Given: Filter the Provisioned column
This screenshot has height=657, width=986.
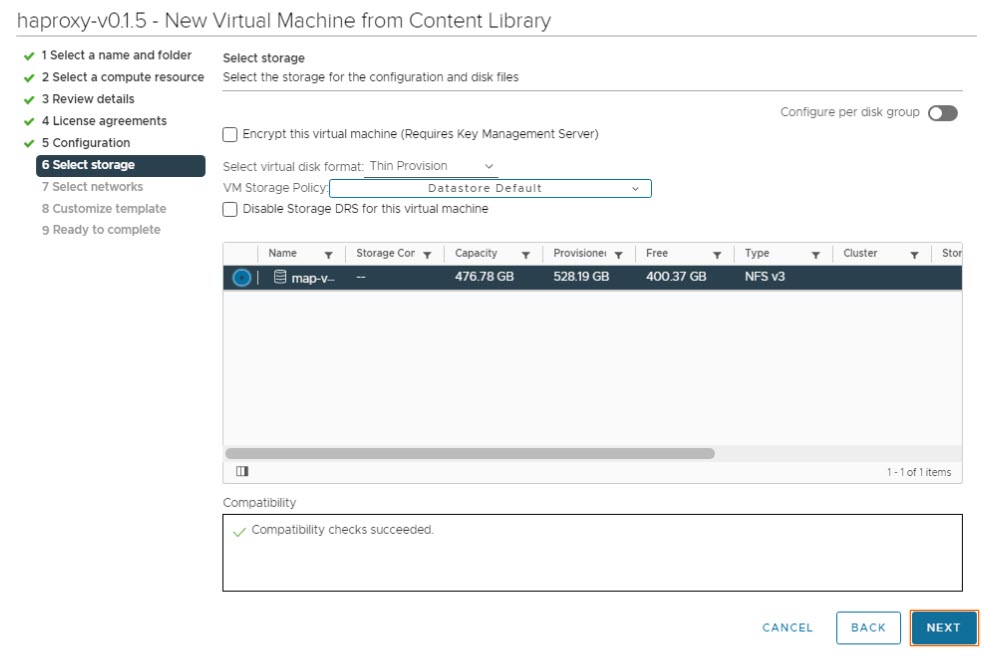Looking at the screenshot, I should coord(618,255).
